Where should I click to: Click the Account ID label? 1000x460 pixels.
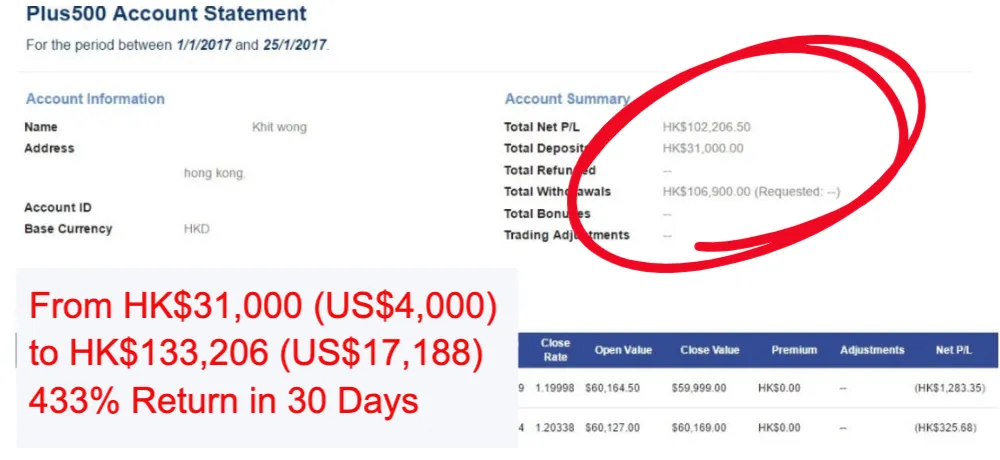click(x=58, y=207)
